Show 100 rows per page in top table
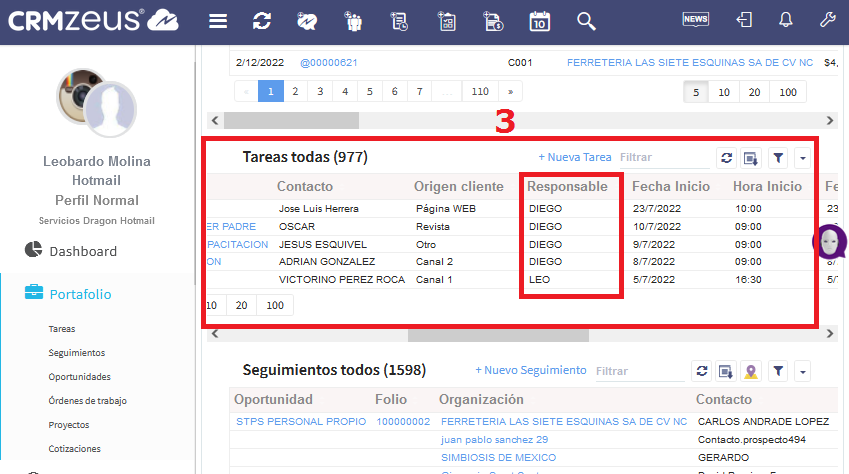Screen dimensions: 849x474 point(788,93)
